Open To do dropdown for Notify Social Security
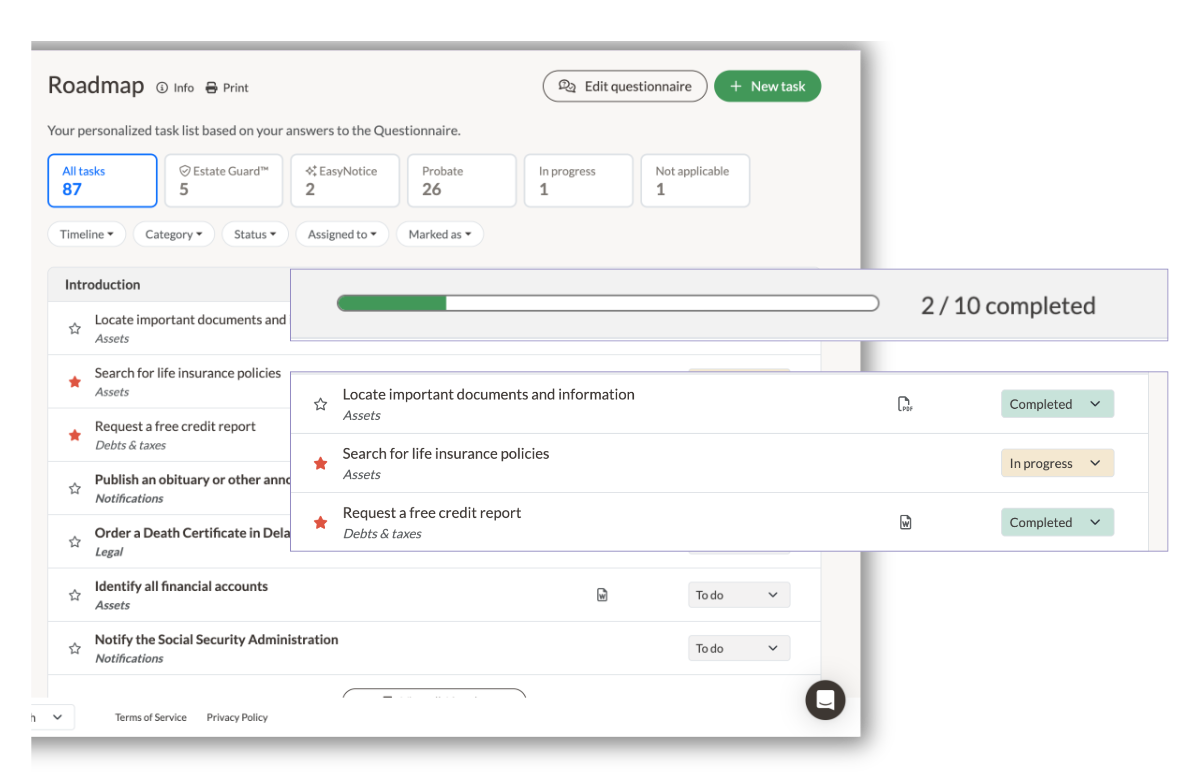 point(739,648)
